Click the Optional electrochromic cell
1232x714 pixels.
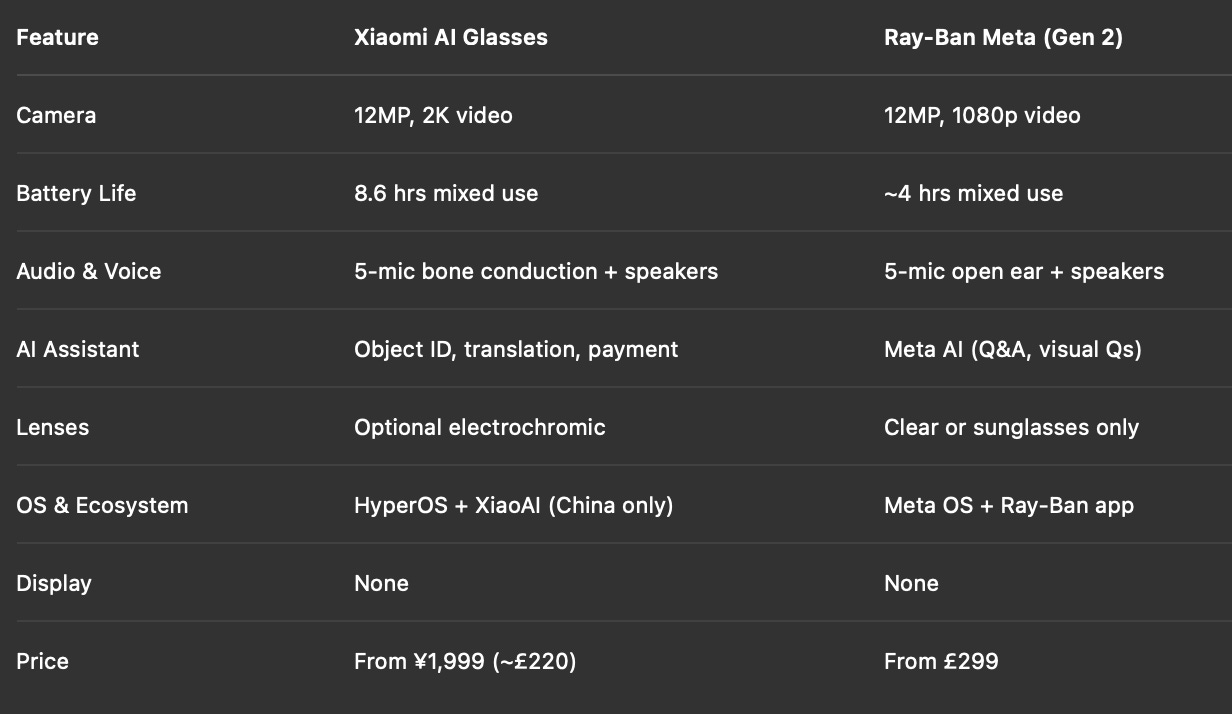click(479, 428)
